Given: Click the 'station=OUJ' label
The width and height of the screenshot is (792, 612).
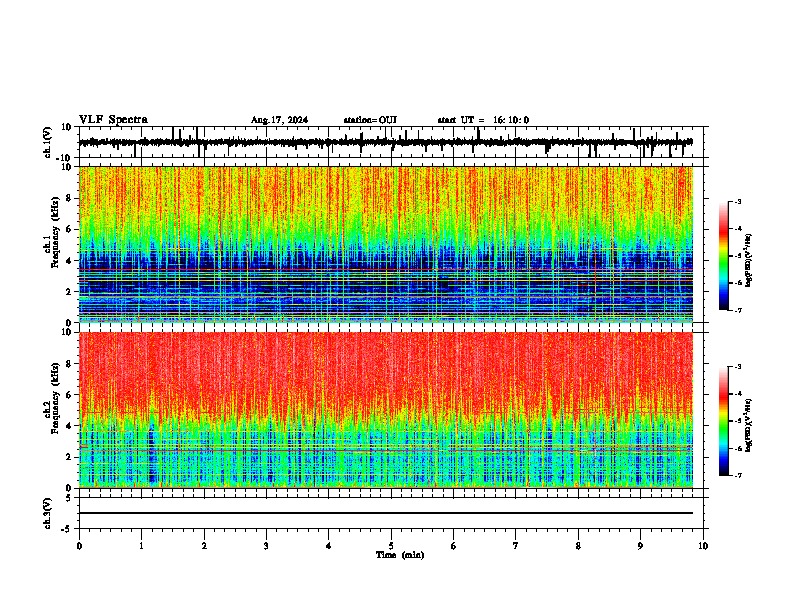Looking at the screenshot, I should (370, 120).
